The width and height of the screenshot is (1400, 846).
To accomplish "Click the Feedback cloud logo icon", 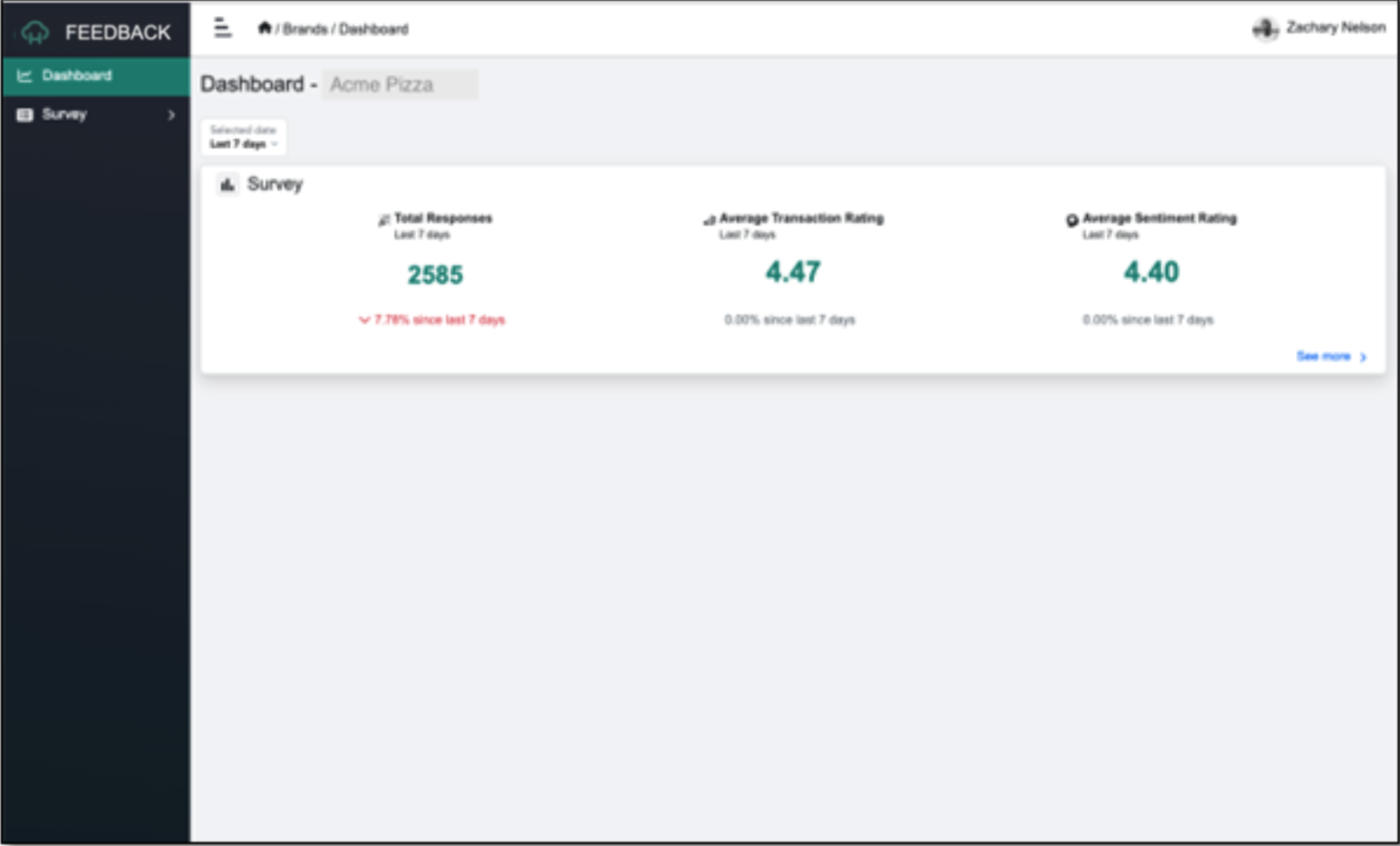I will point(33,32).
